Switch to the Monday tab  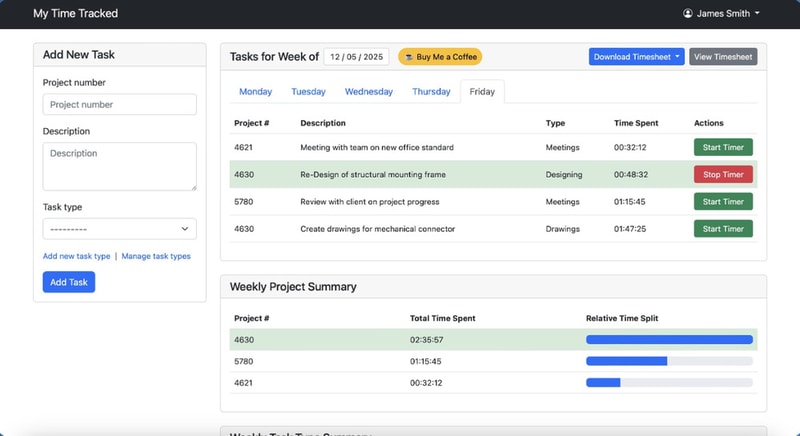(255, 92)
